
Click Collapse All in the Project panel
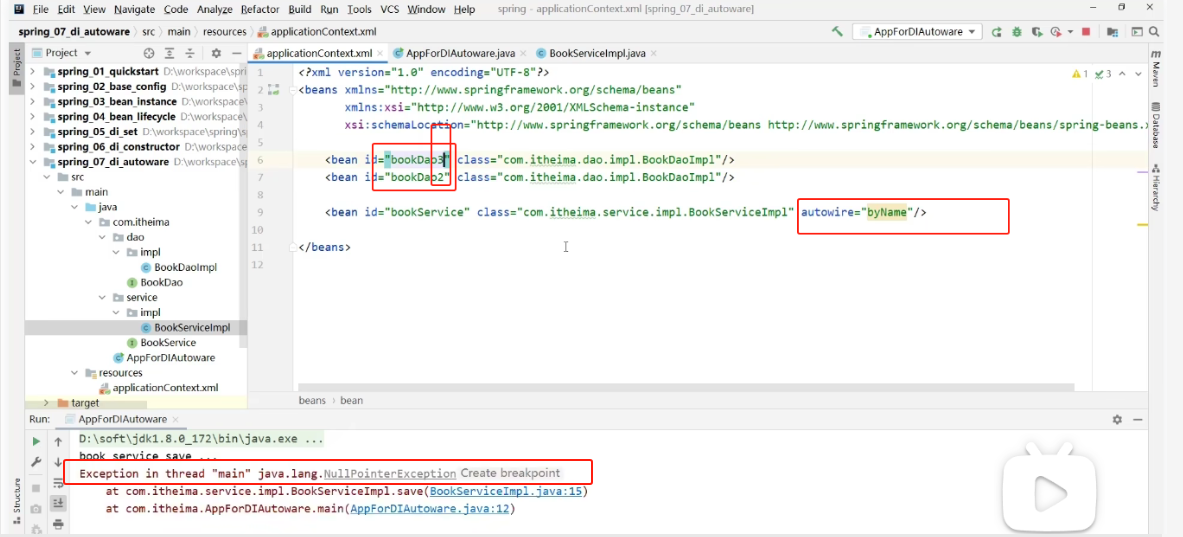coord(190,53)
